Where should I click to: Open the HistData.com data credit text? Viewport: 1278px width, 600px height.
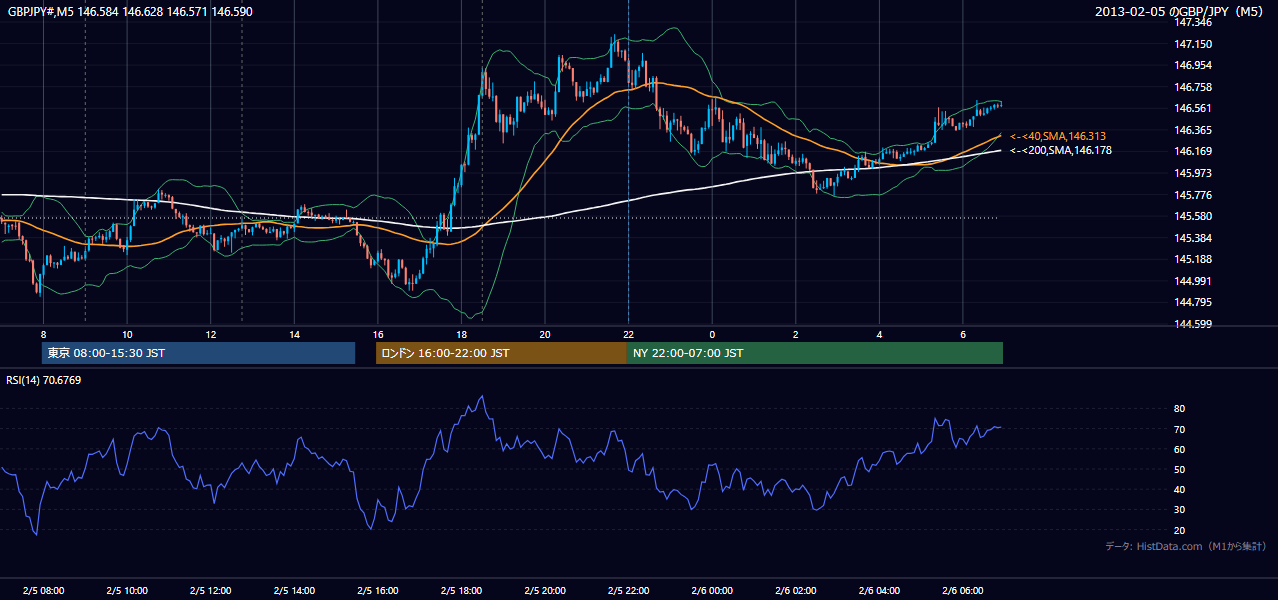(x=1186, y=546)
